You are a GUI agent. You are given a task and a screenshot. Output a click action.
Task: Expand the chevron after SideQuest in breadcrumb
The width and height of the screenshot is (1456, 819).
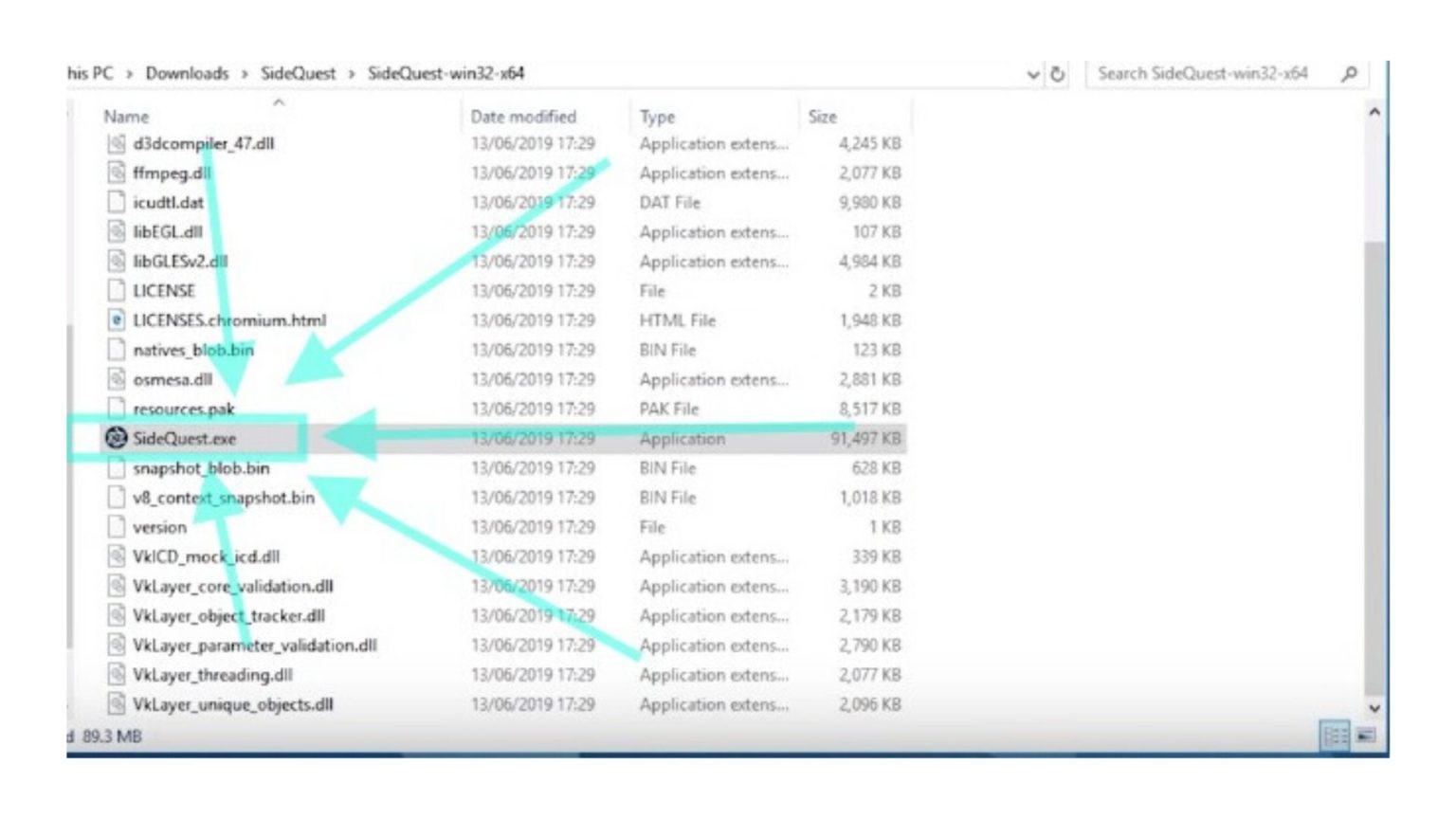point(351,74)
